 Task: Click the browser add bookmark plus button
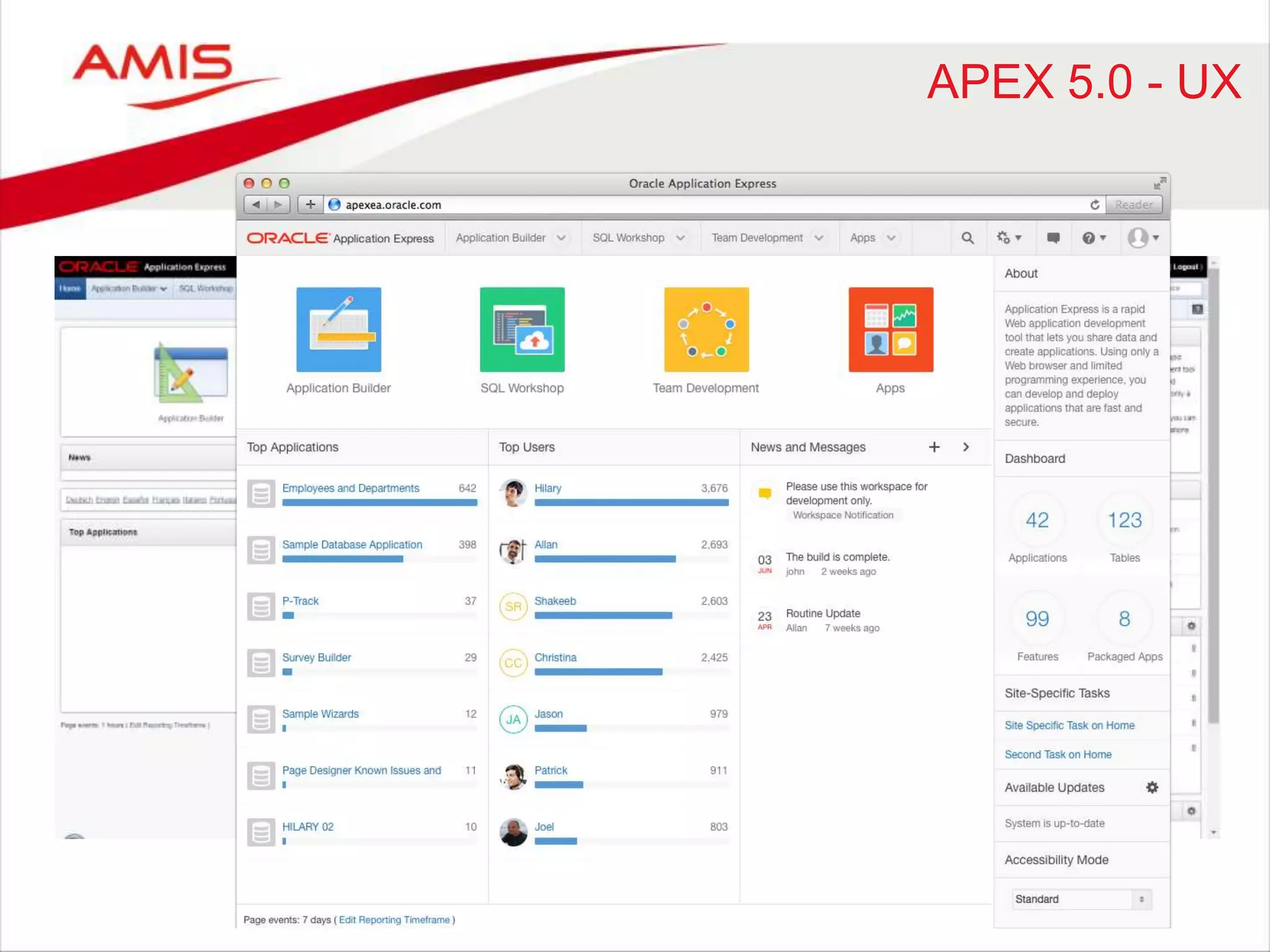pos(311,205)
